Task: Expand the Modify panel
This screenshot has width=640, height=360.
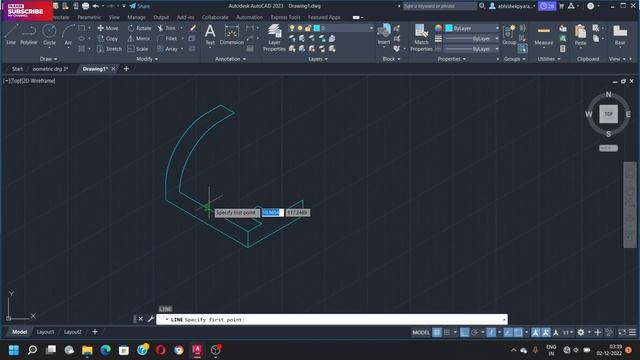Action: [x=147, y=59]
